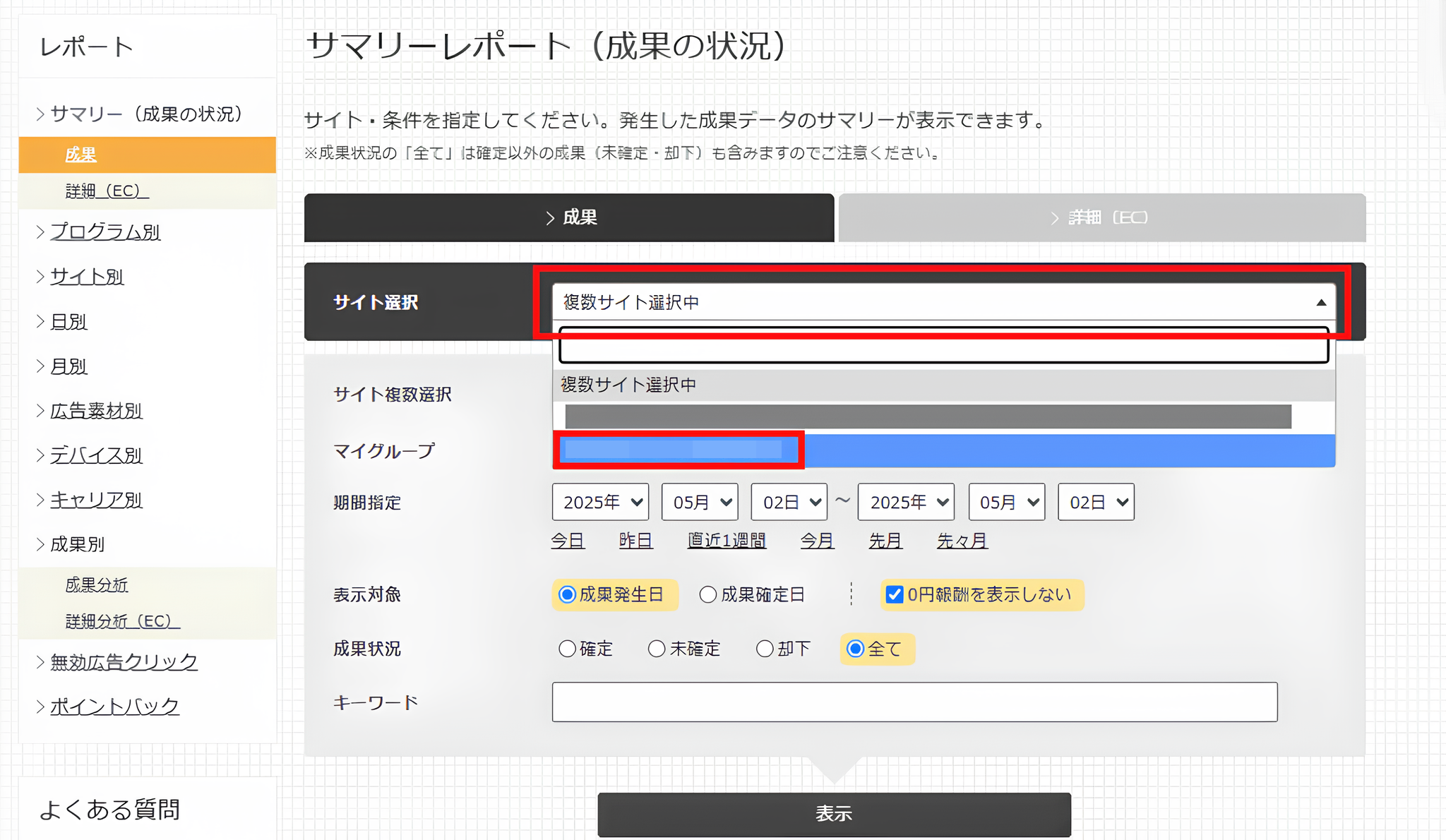This screenshot has width=1446, height=840.
Task: Open the ポイントバック sidebar item
Action: (113, 705)
